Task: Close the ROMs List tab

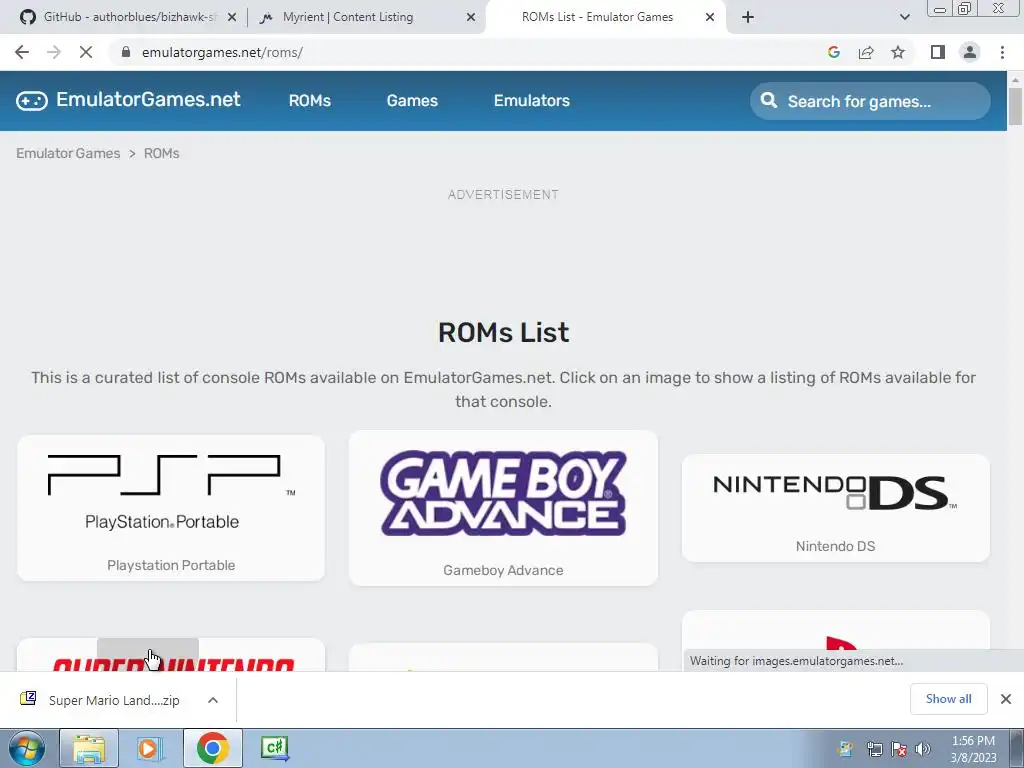Action: click(710, 18)
